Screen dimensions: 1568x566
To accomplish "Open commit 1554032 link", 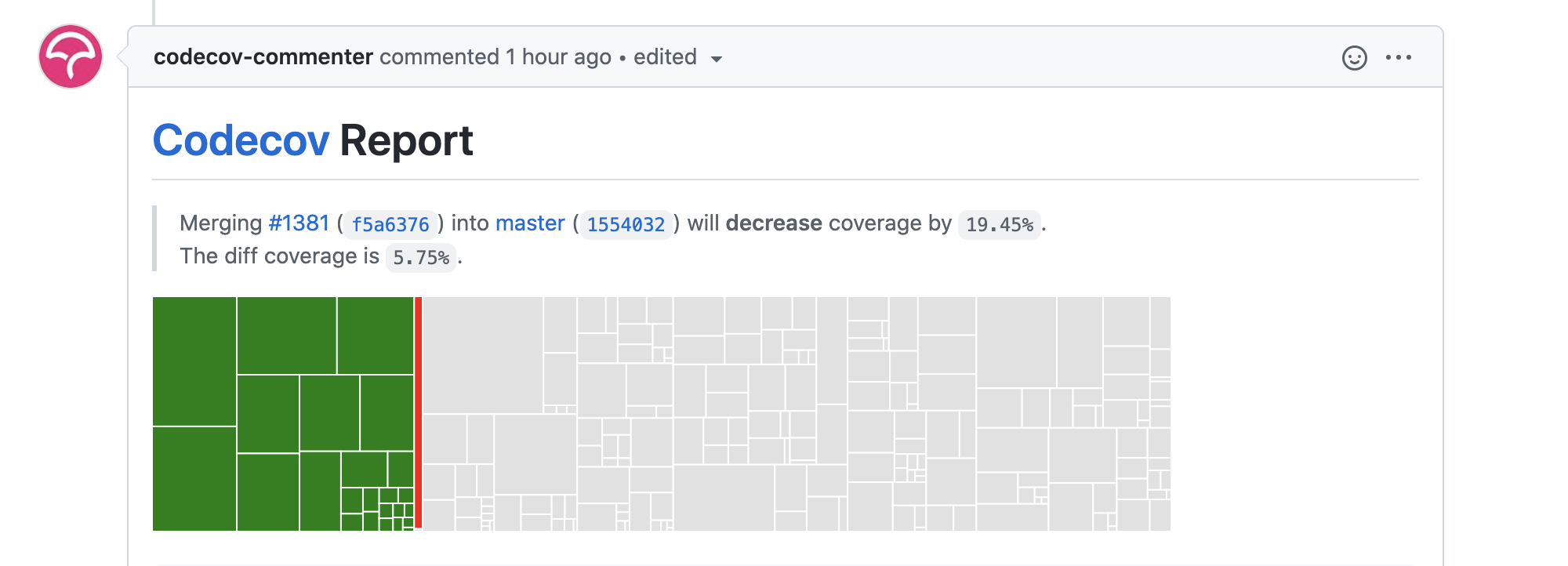I will [x=626, y=224].
